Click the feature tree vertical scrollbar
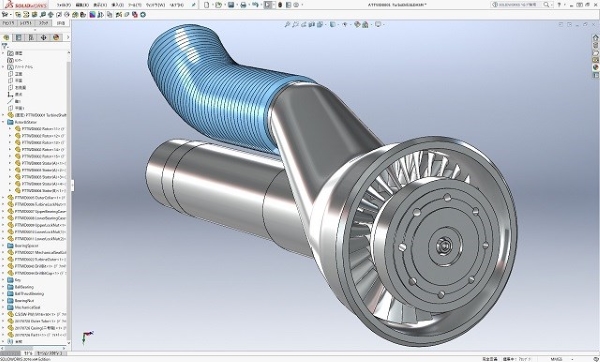This screenshot has width=600, height=362. [x=69, y=191]
